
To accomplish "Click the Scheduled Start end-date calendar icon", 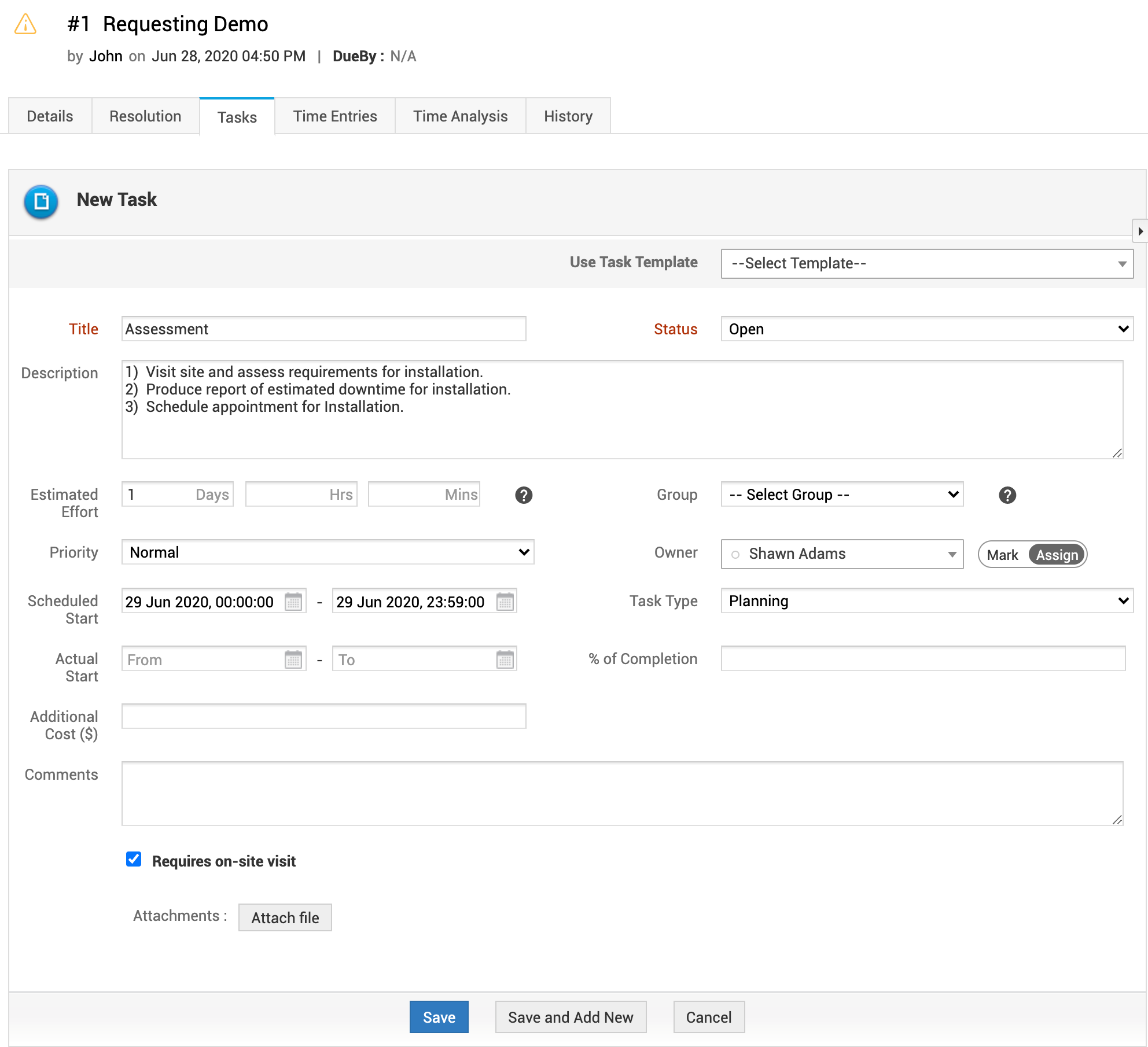I will [x=505, y=602].
